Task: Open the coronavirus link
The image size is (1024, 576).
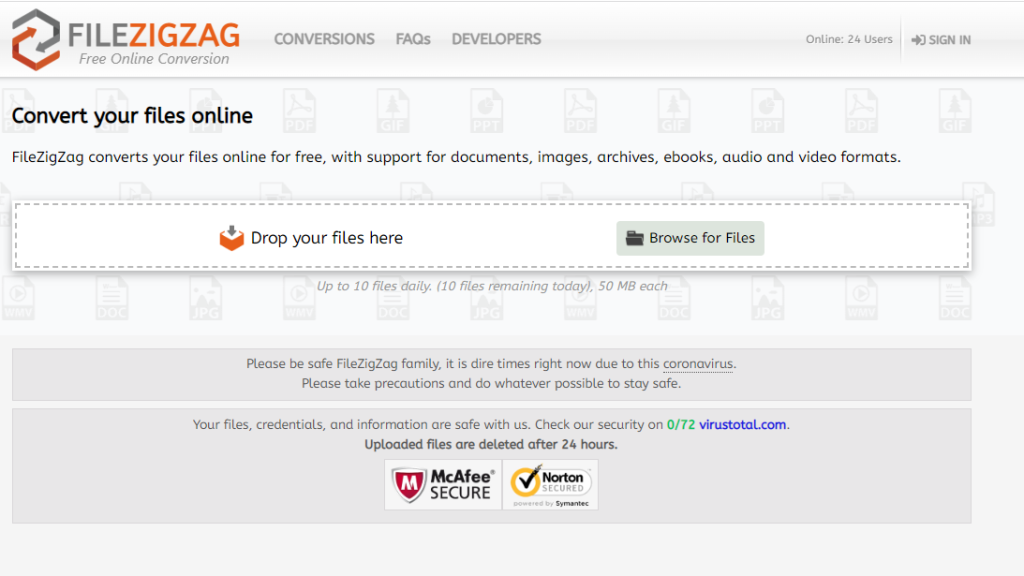Action: (698, 364)
